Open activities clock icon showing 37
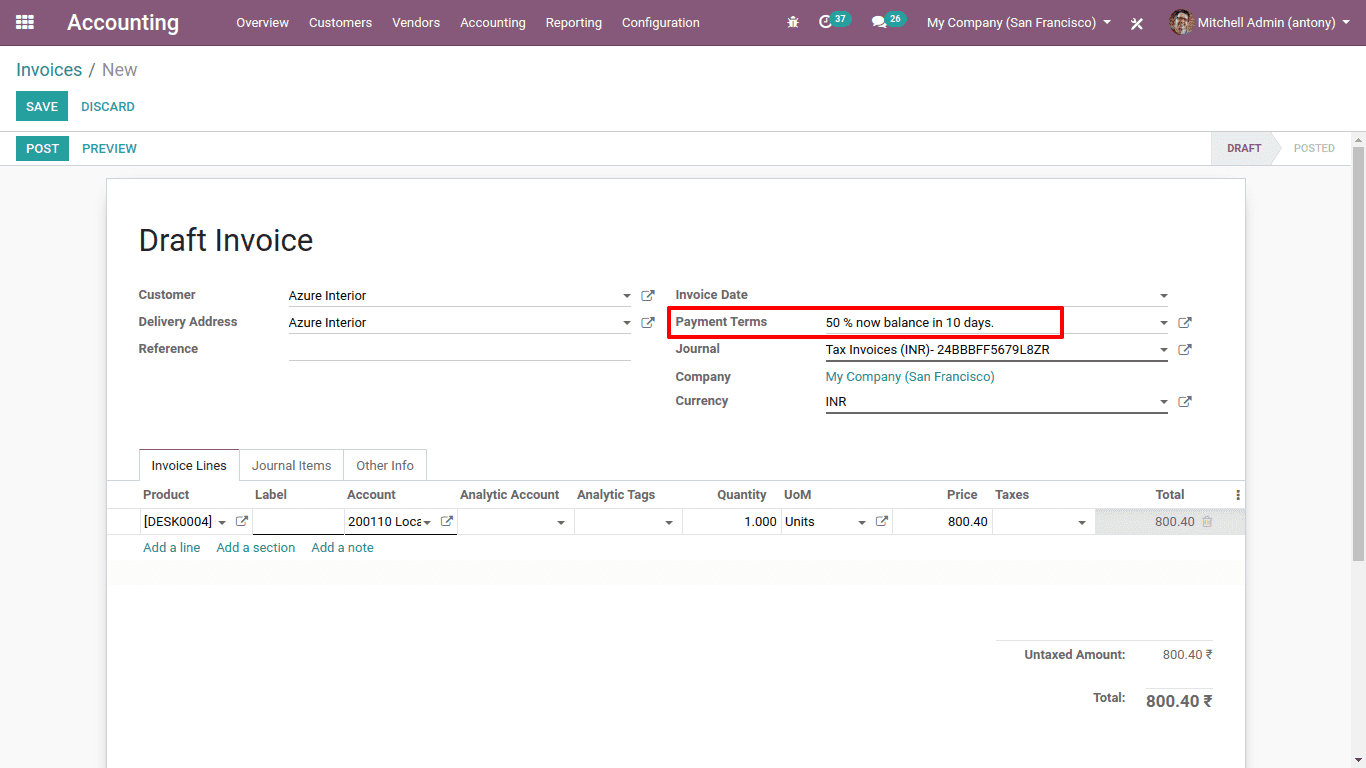1366x768 pixels. tap(825, 22)
